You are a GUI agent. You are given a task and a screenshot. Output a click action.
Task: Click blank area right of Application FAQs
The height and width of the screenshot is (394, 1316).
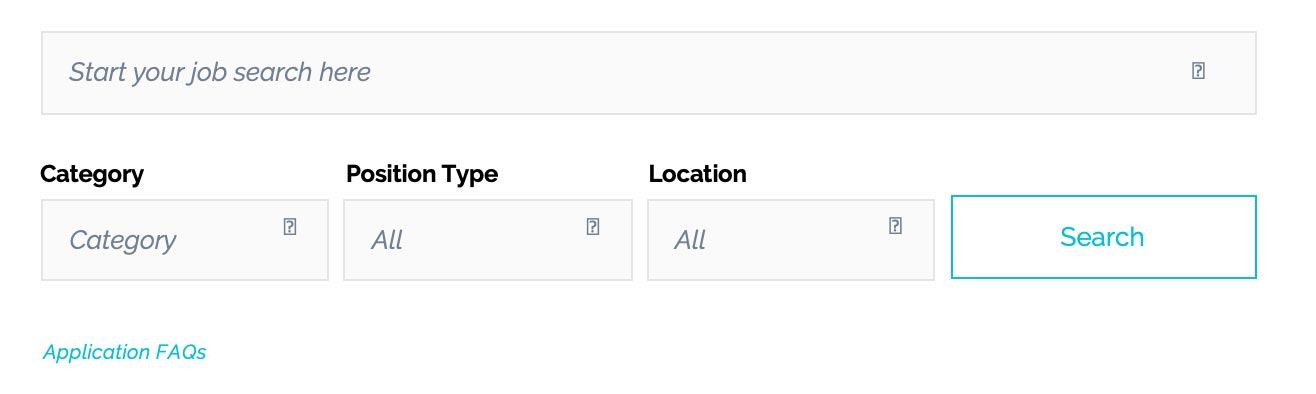(x=700, y=352)
